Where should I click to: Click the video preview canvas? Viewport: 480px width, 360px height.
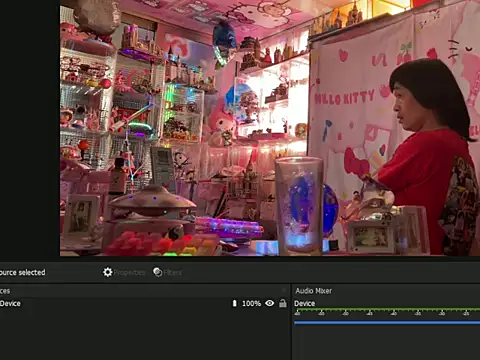click(270, 128)
